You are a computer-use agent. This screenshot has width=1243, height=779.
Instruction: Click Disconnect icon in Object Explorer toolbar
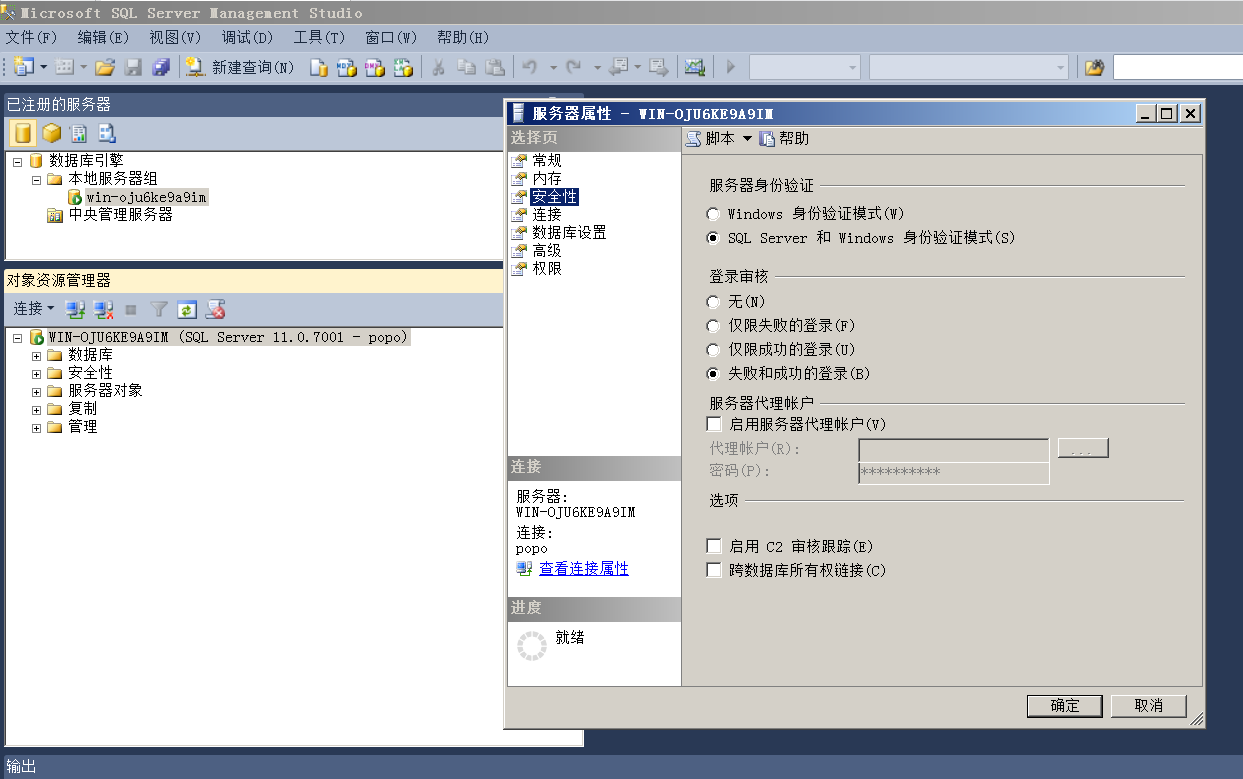(x=103, y=309)
